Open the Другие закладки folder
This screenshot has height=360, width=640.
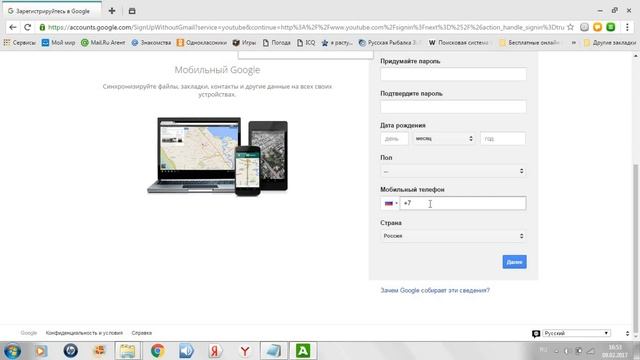point(610,42)
